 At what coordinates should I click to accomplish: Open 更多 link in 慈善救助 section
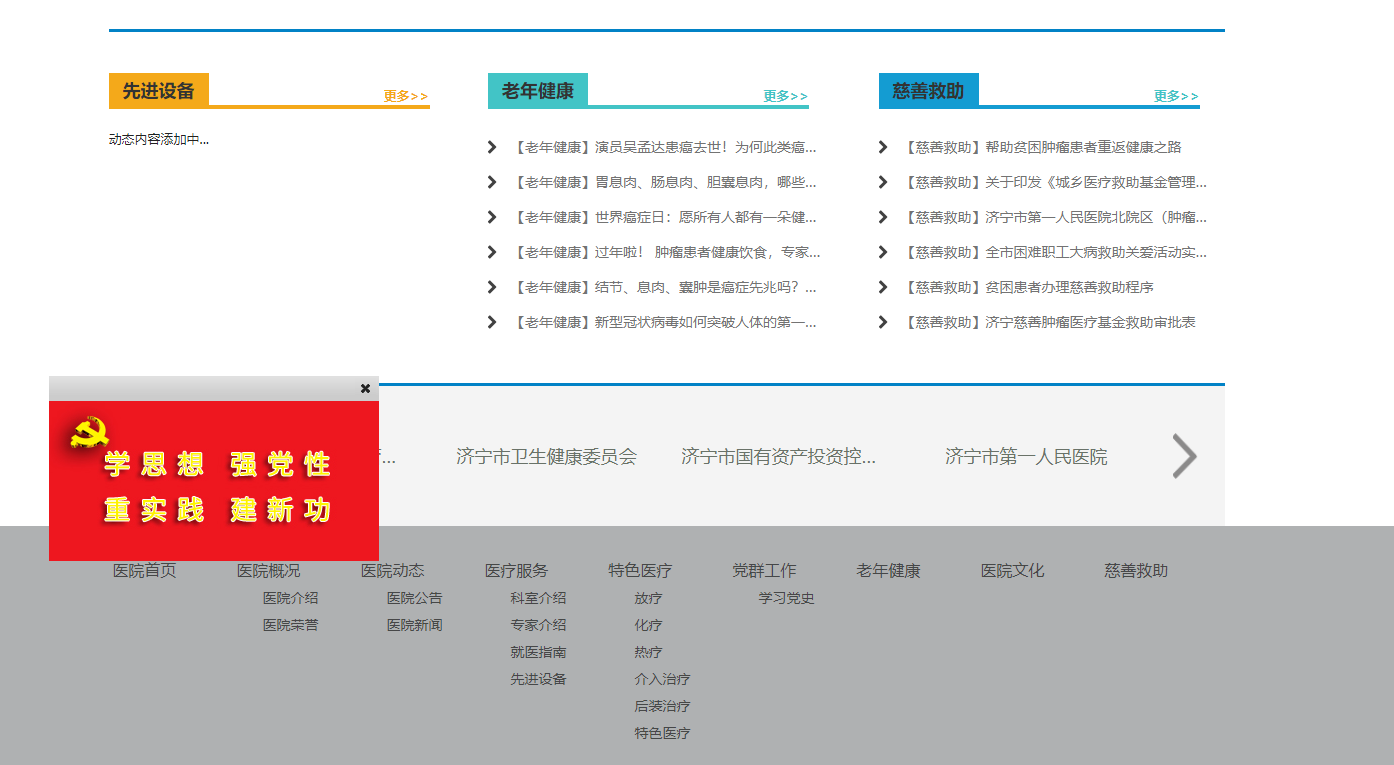[1176, 96]
